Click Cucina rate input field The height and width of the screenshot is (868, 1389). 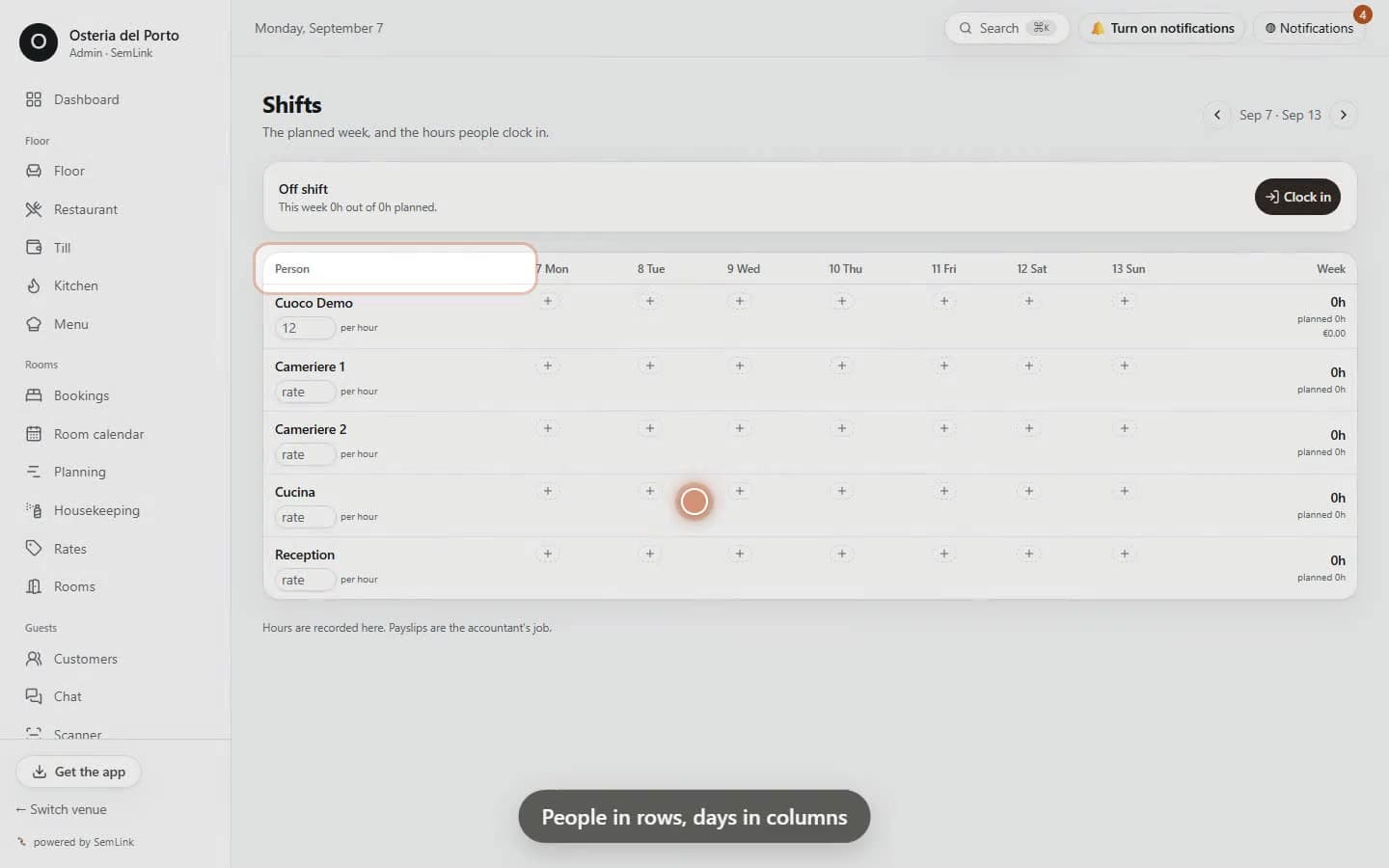tap(305, 517)
